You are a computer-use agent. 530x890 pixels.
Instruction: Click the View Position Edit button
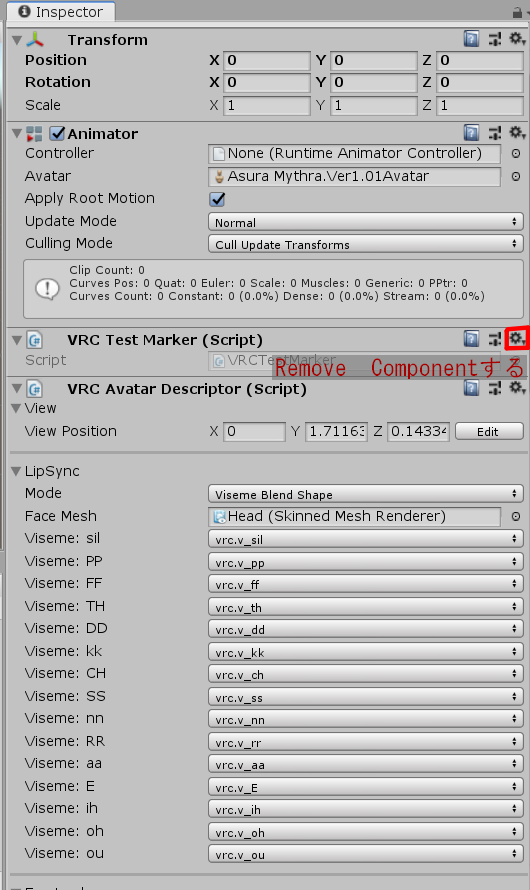(x=489, y=431)
